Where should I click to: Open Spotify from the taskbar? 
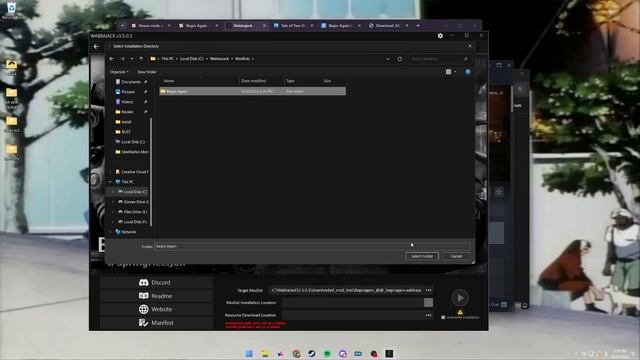327,353
